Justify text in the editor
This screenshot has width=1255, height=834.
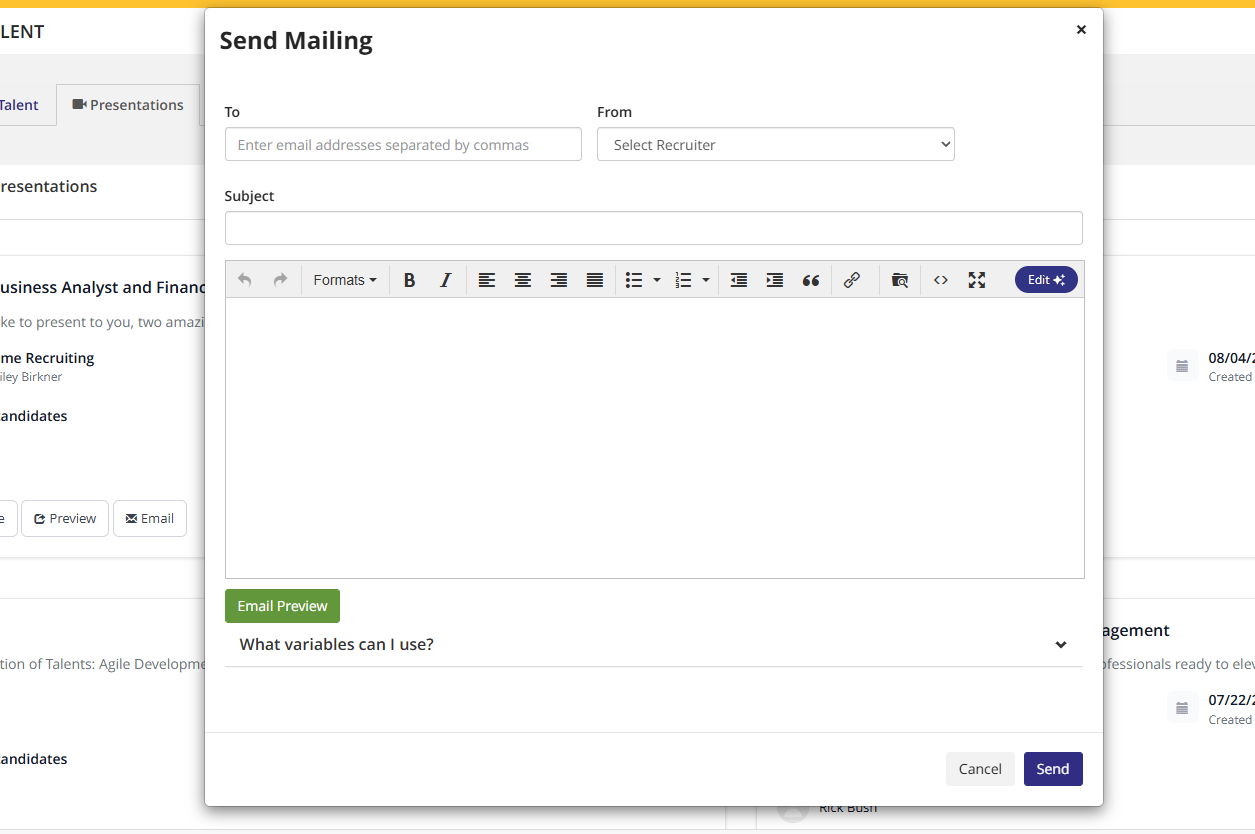pyautogui.click(x=594, y=280)
